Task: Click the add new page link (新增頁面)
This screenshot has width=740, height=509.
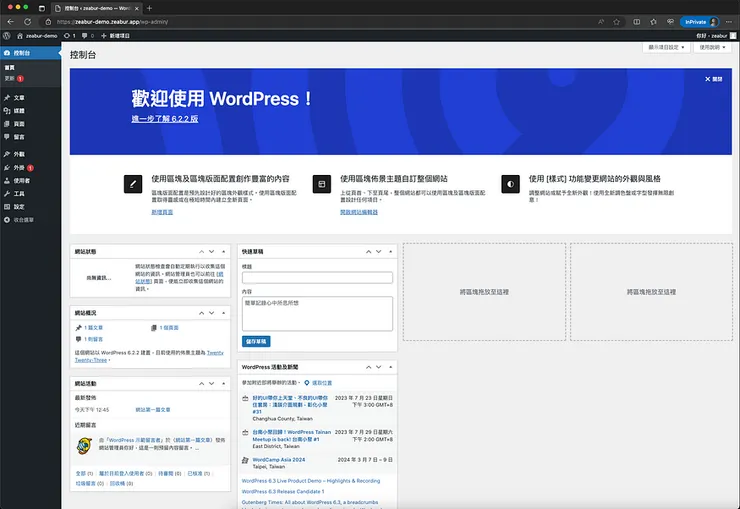Action: tap(162, 212)
